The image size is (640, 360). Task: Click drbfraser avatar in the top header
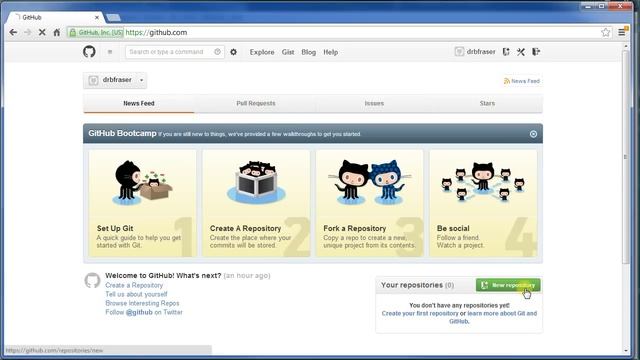[x=459, y=52]
